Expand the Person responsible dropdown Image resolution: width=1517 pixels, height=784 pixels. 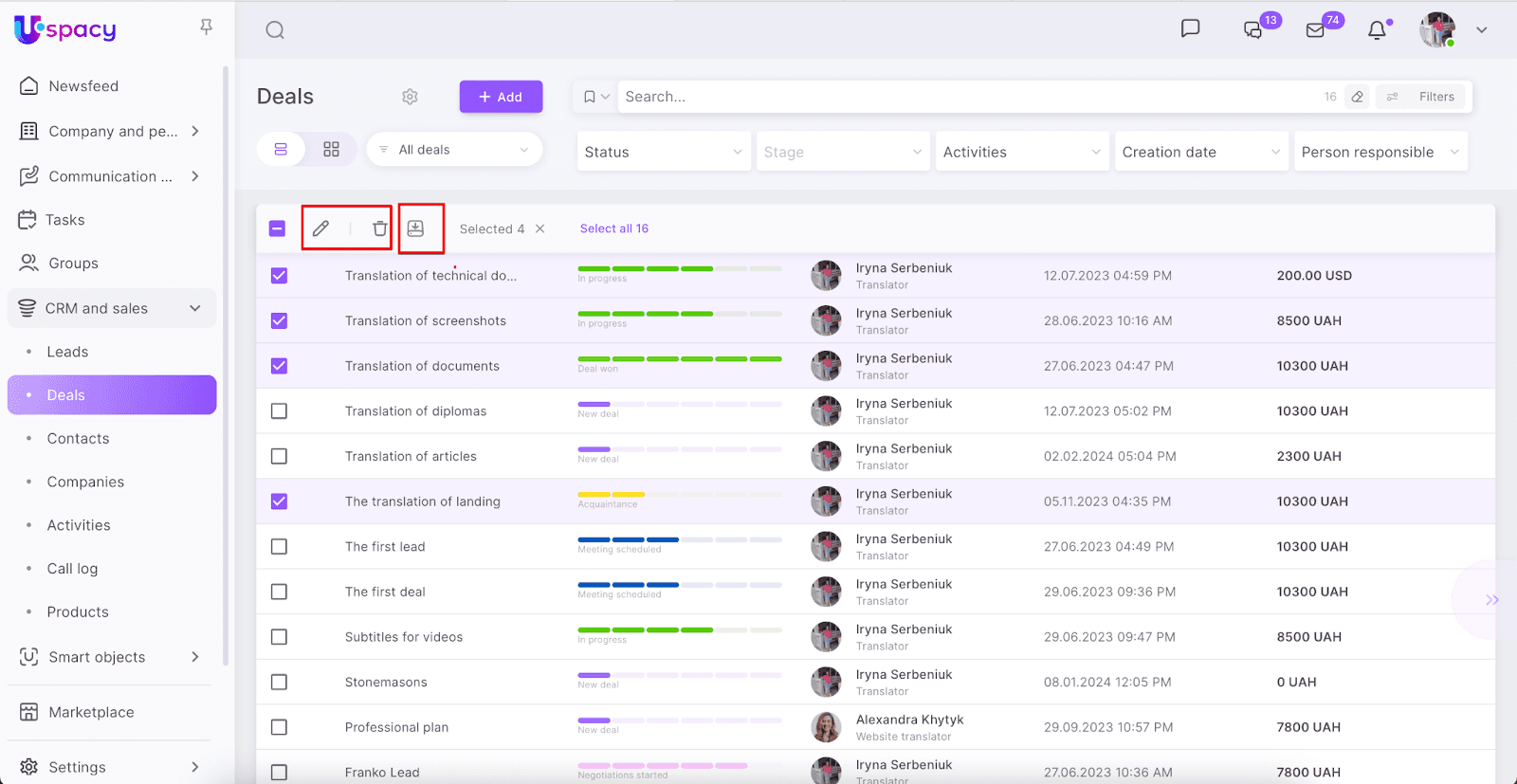[x=1380, y=152]
